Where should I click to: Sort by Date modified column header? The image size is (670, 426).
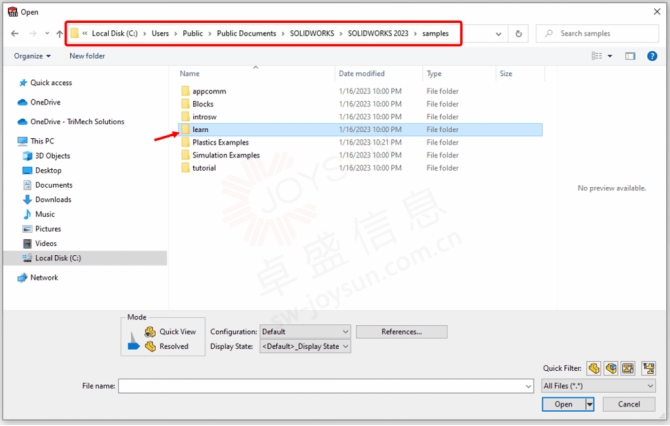coord(361,73)
